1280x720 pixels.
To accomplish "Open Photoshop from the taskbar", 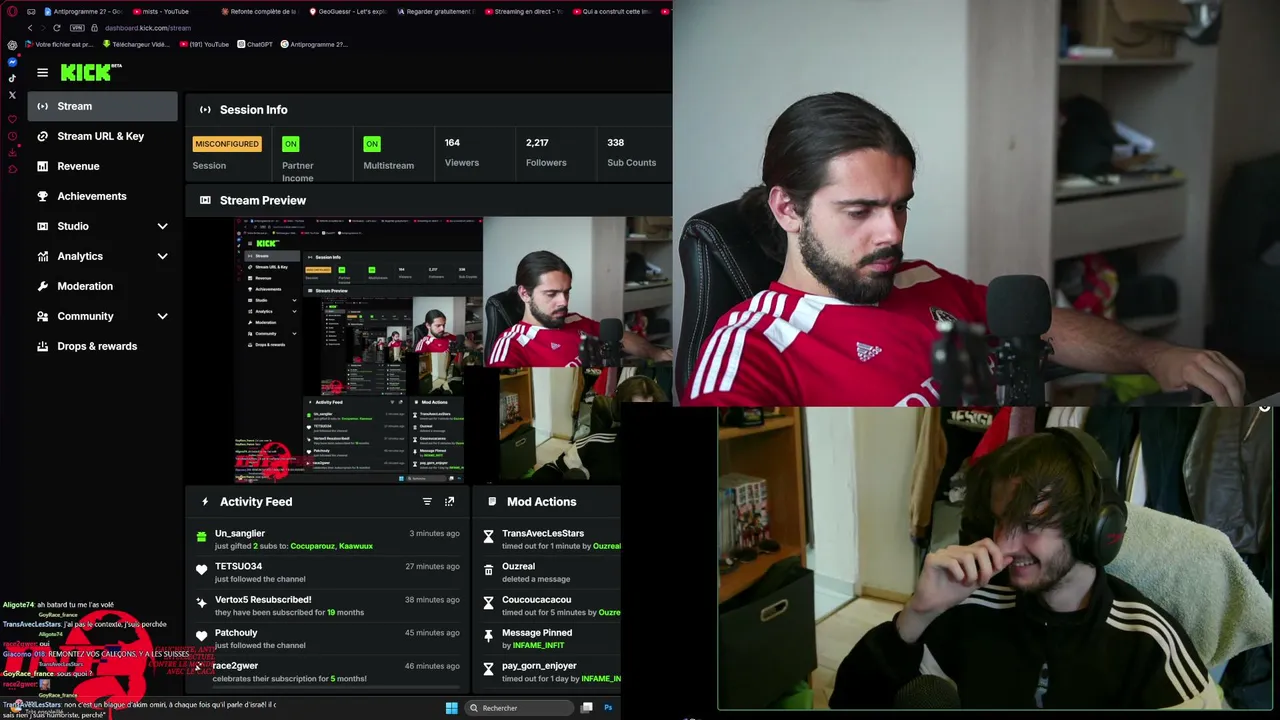I will pos(608,708).
